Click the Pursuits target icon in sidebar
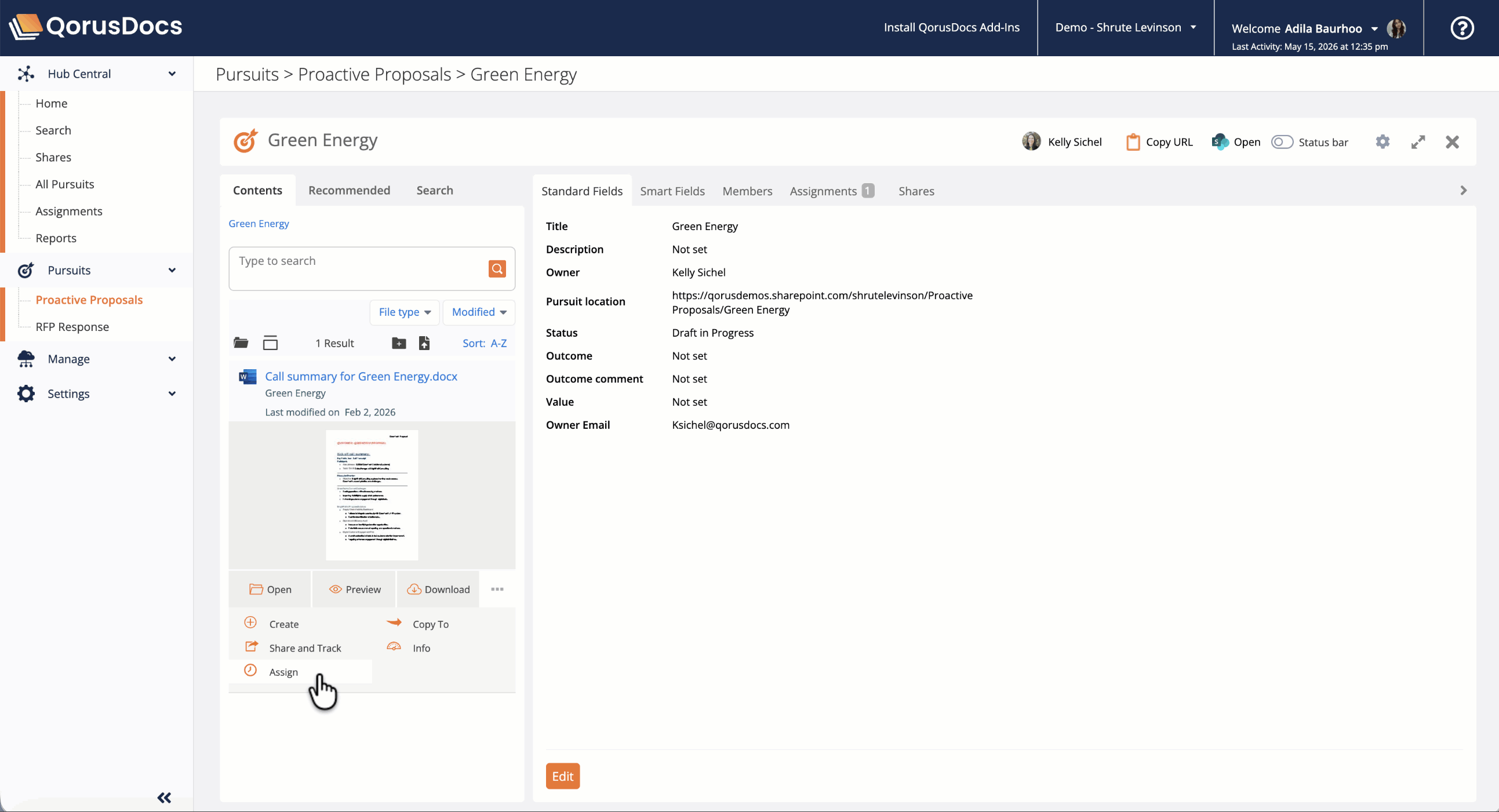The image size is (1499, 812). click(x=26, y=271)
